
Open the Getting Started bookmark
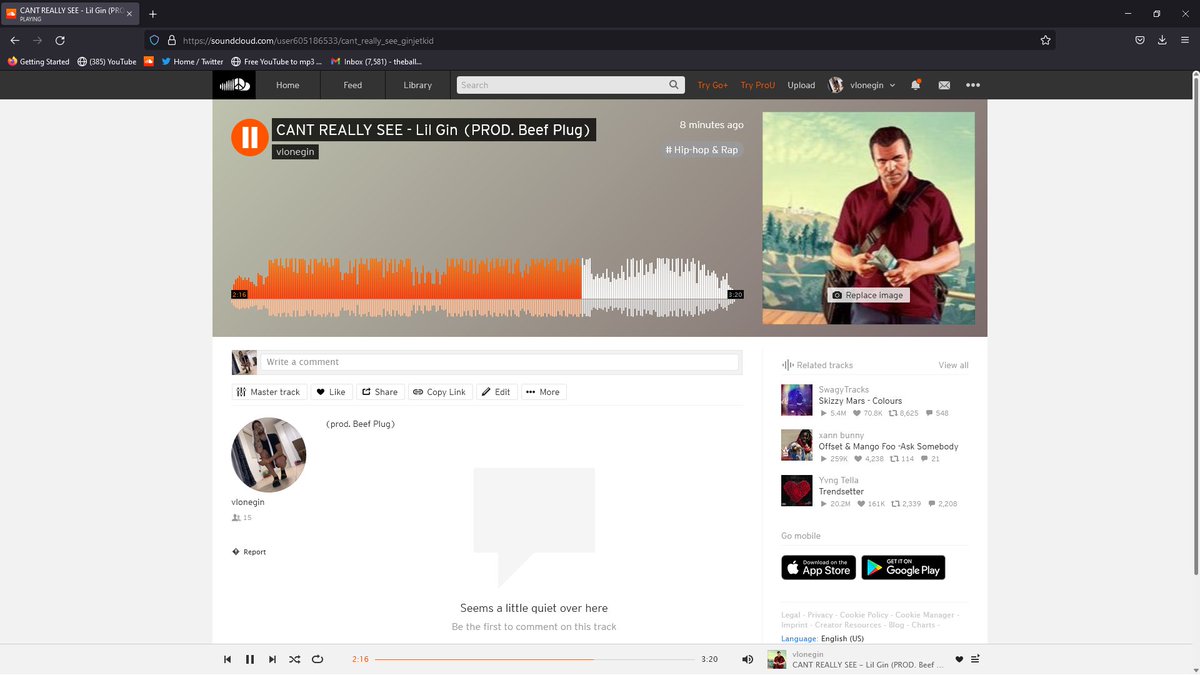pos(38,61)
